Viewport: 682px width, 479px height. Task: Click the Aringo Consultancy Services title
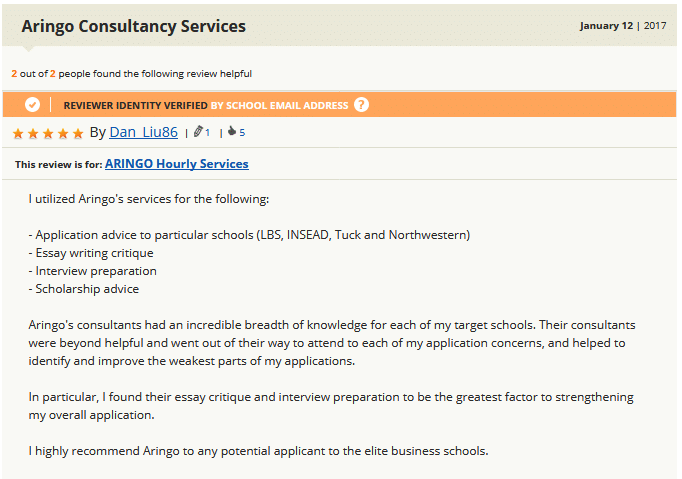[x=134, y=26]
